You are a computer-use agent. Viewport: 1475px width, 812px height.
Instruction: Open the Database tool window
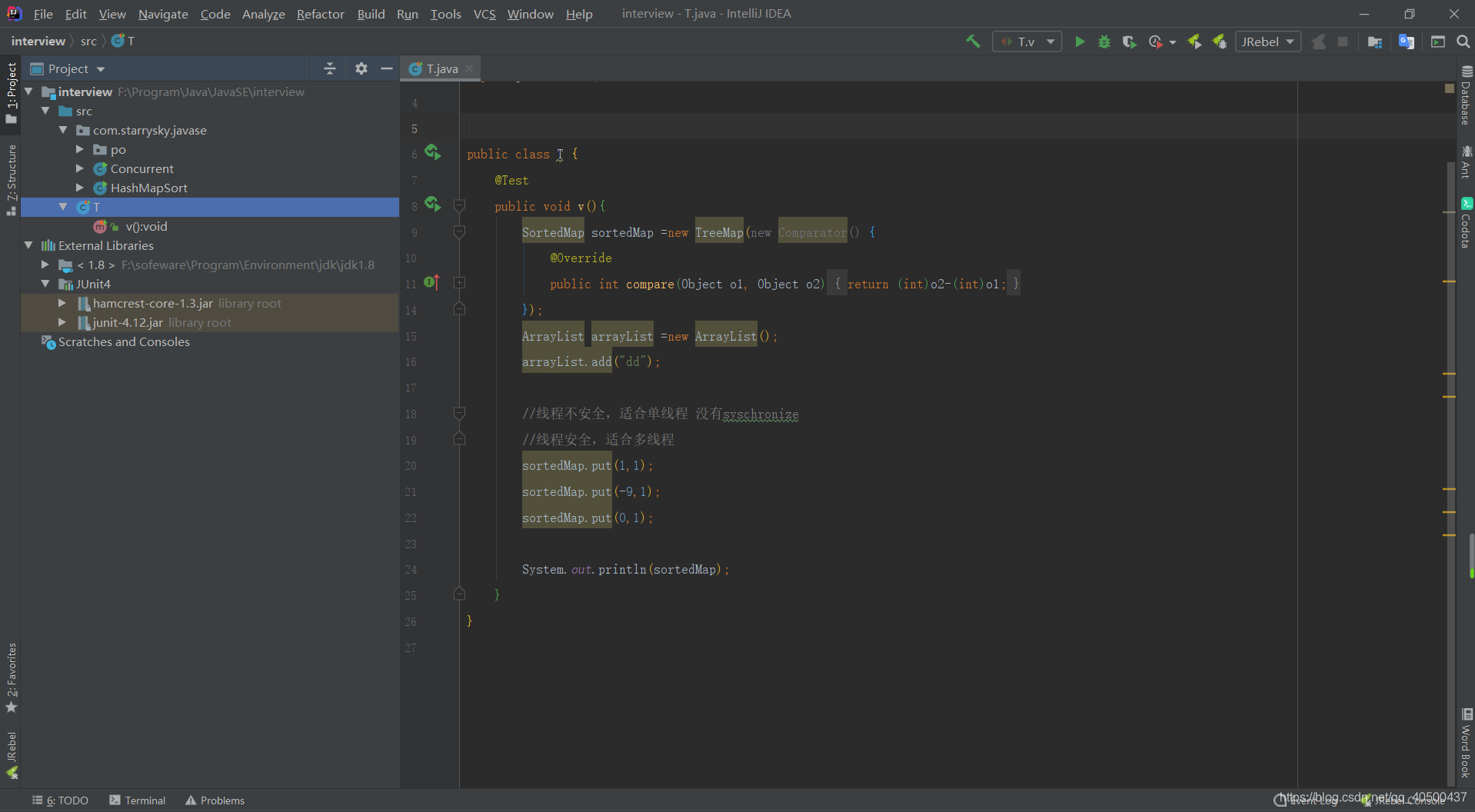[x=1466, y=95]
